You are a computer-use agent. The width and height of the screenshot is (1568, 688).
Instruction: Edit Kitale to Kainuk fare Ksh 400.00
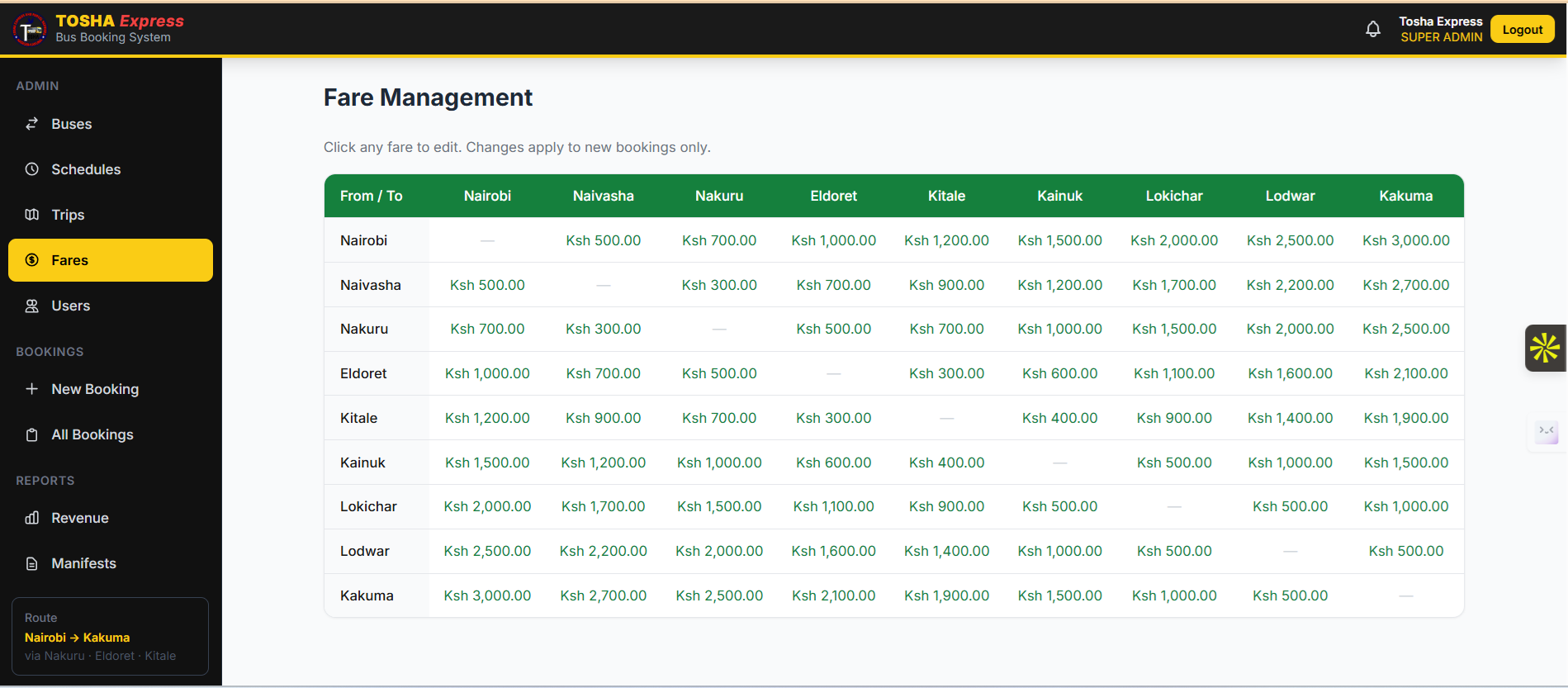point(1060,418)
